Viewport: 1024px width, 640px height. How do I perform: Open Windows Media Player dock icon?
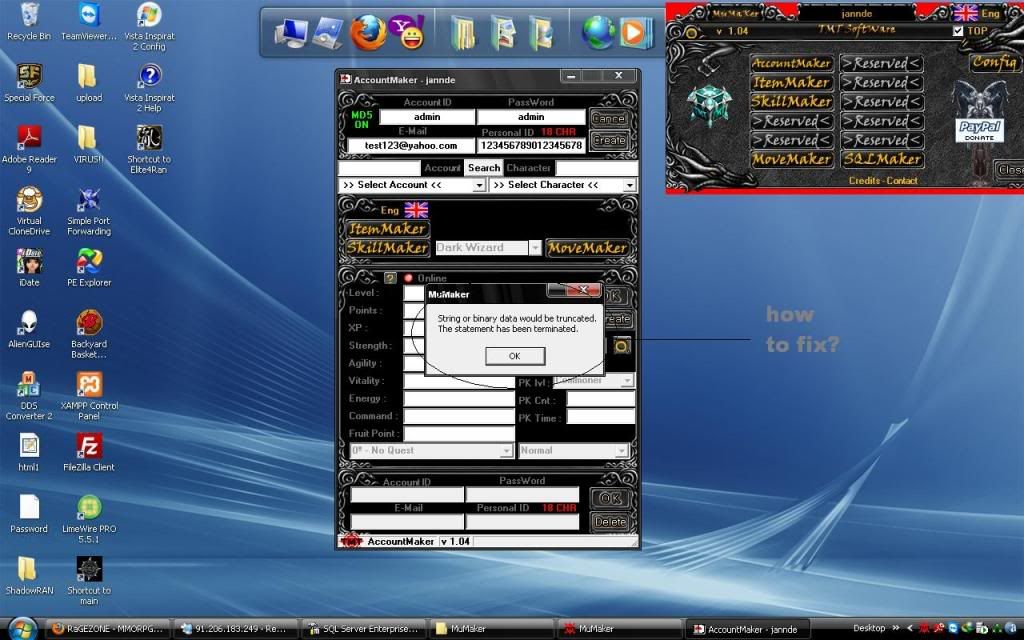pyautogui.click(x=636, y=33)
